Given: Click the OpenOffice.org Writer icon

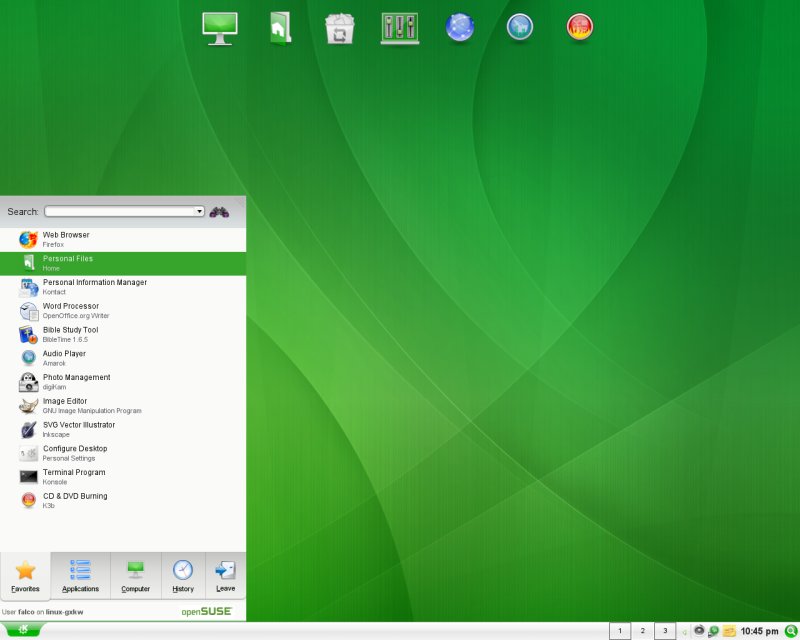Looking at the screenshot, I should [29, 311].
